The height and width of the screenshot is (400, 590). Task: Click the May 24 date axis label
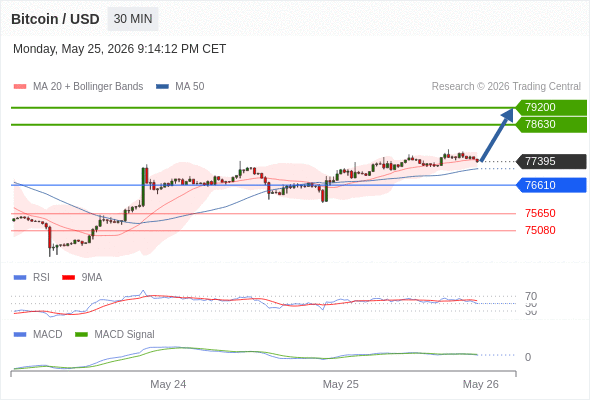pyautogui.click(x=168, y=384)
